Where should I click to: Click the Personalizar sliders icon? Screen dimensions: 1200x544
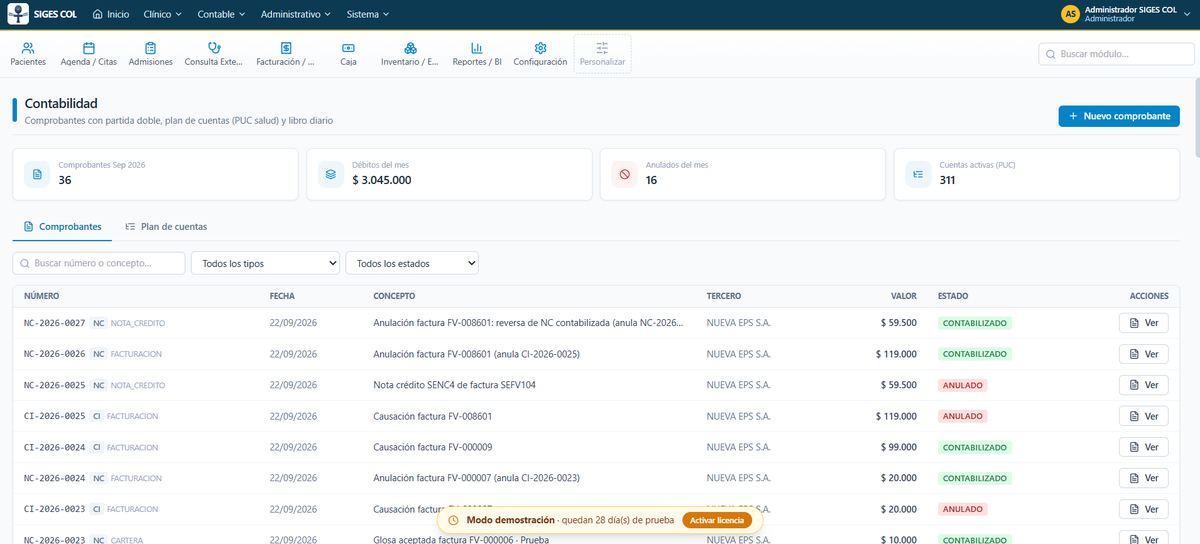tap(602, 48)
